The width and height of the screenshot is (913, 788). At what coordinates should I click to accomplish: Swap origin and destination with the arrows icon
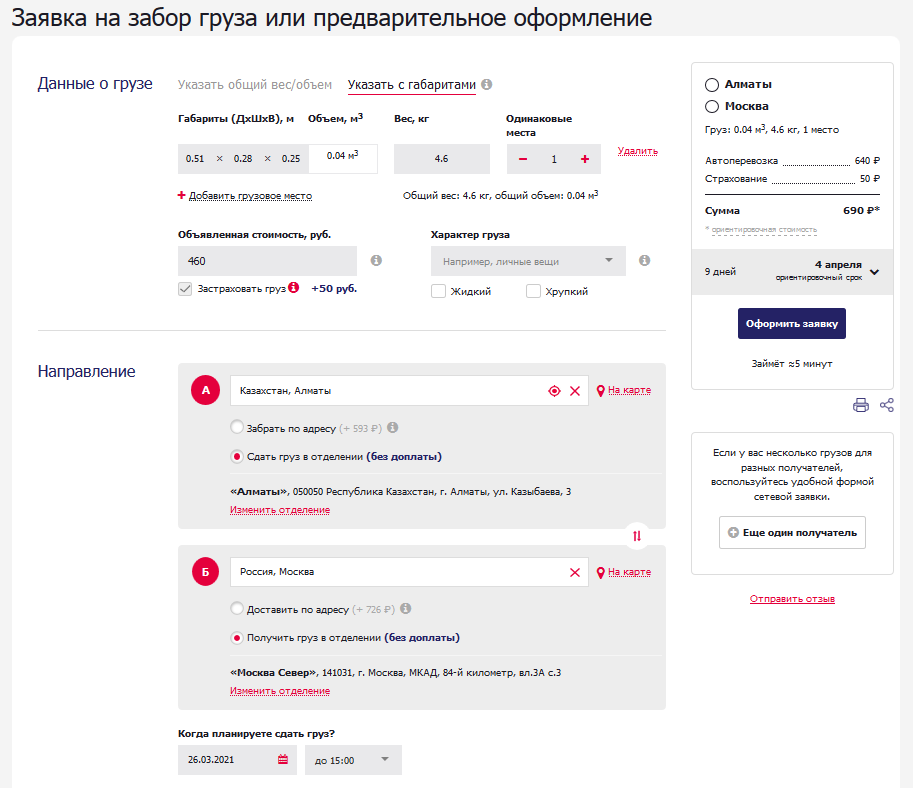[637, 536]
